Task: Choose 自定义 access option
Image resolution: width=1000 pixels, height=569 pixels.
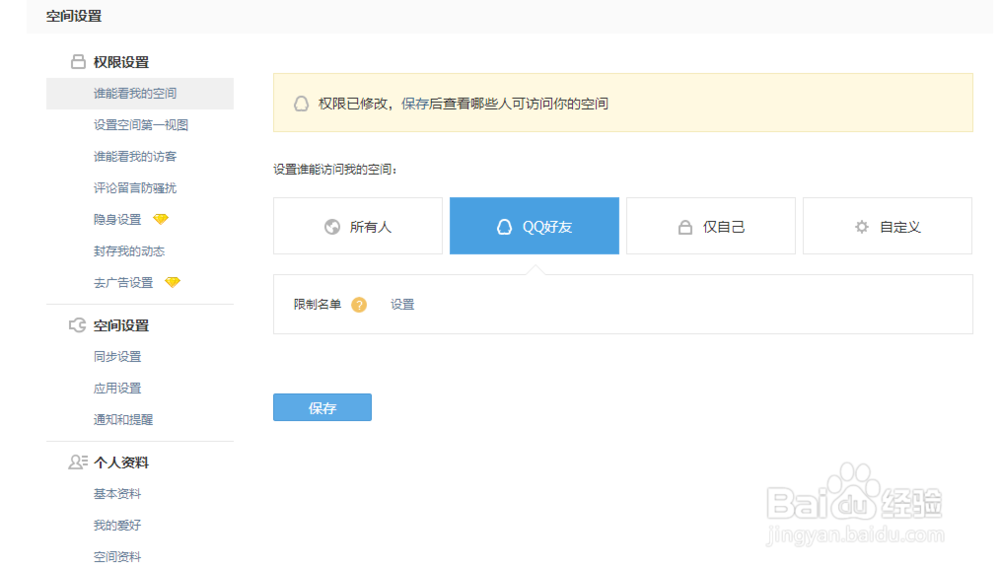Action: click(888, 226)
